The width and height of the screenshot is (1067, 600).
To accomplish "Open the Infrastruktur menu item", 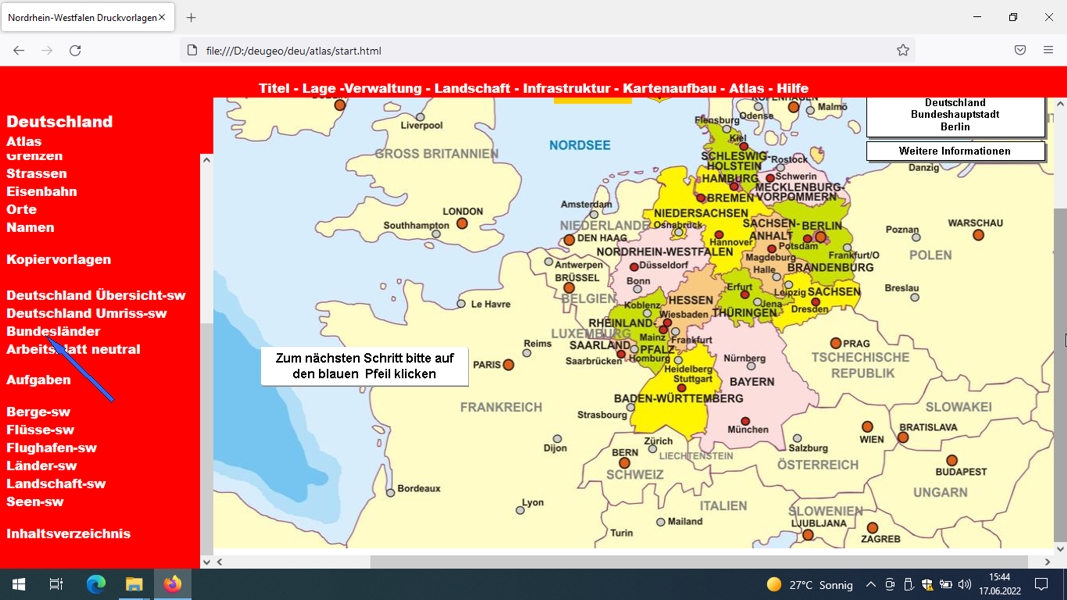I will (x=566, y=88).
